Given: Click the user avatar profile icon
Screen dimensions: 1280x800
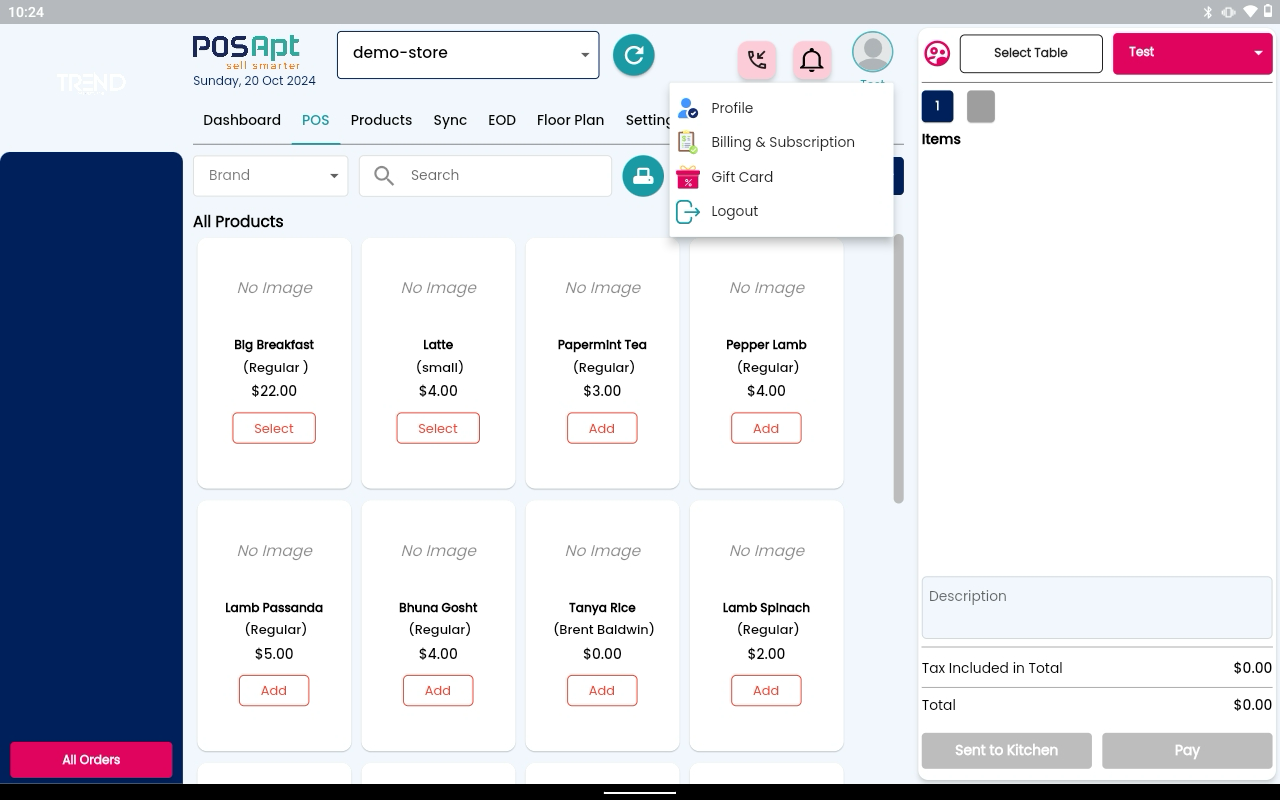Looking at the screenshot, I should pos(872,52).
